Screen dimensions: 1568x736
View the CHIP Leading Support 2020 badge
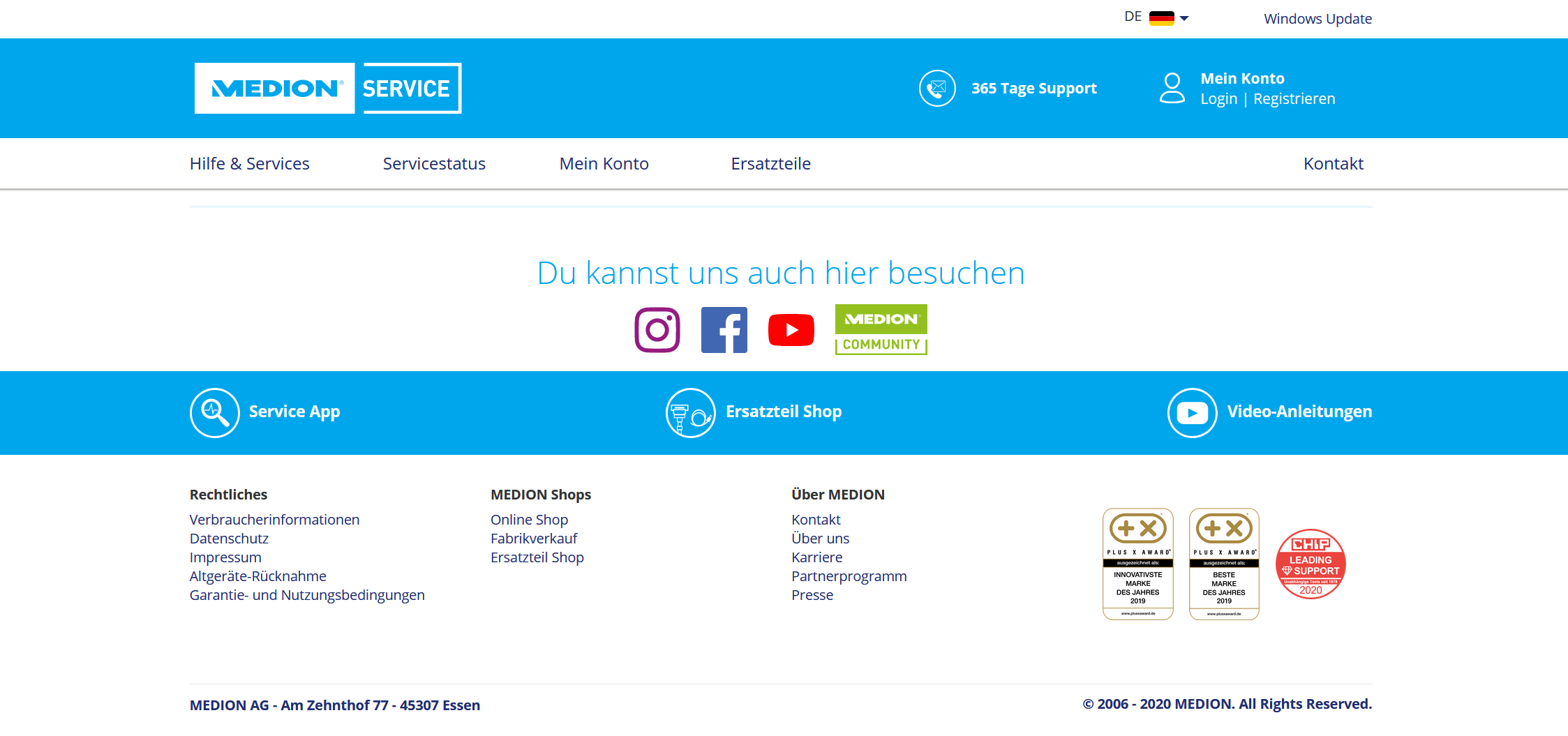point(1311,564)
